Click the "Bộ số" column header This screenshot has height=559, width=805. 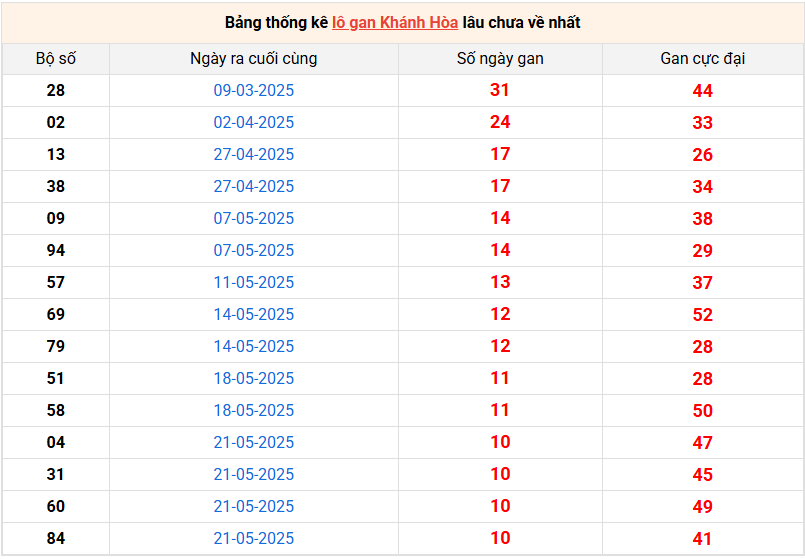56,59
